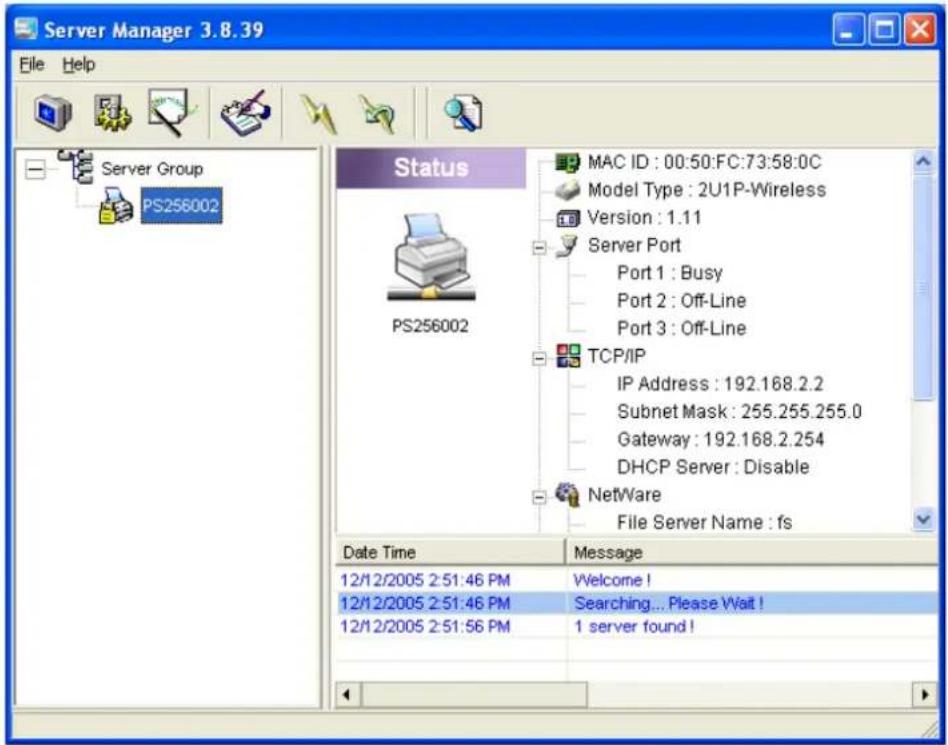948x745 pixels.
Task: Click the status panel scroll down arrow
Action: pyautogui.click(x=923, y=519)
